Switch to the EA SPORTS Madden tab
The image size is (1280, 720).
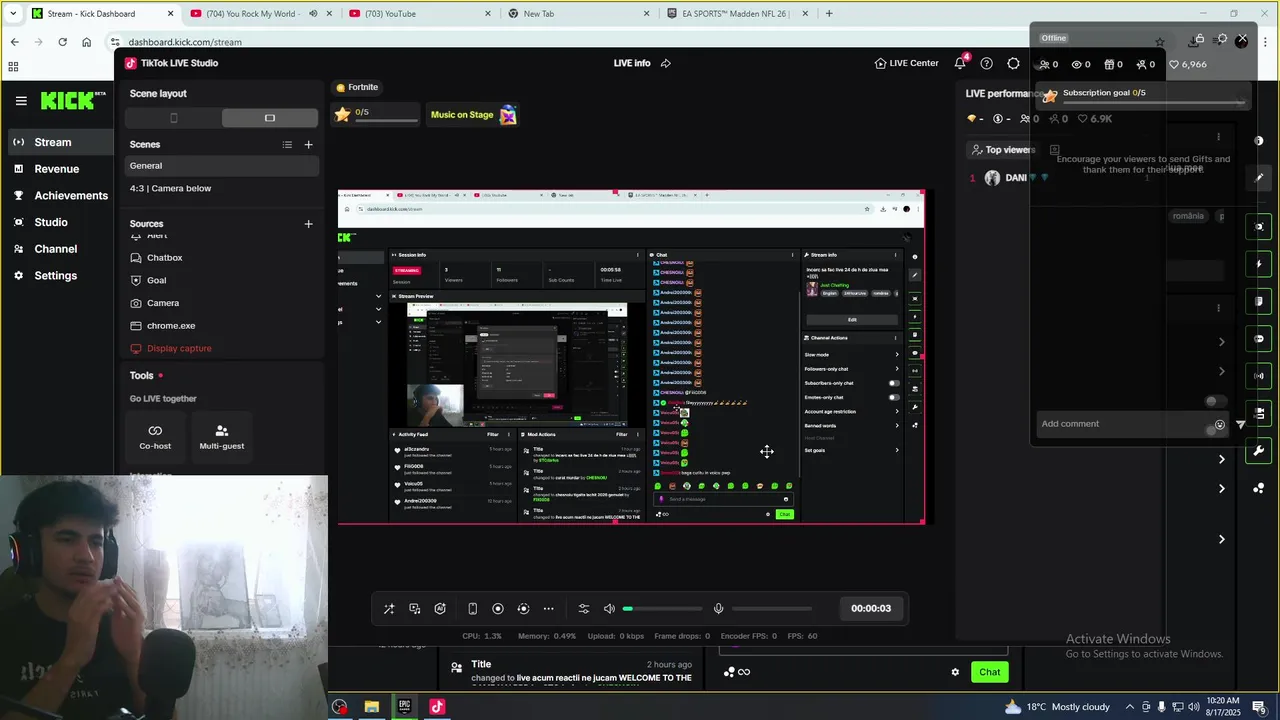(738, 14)
